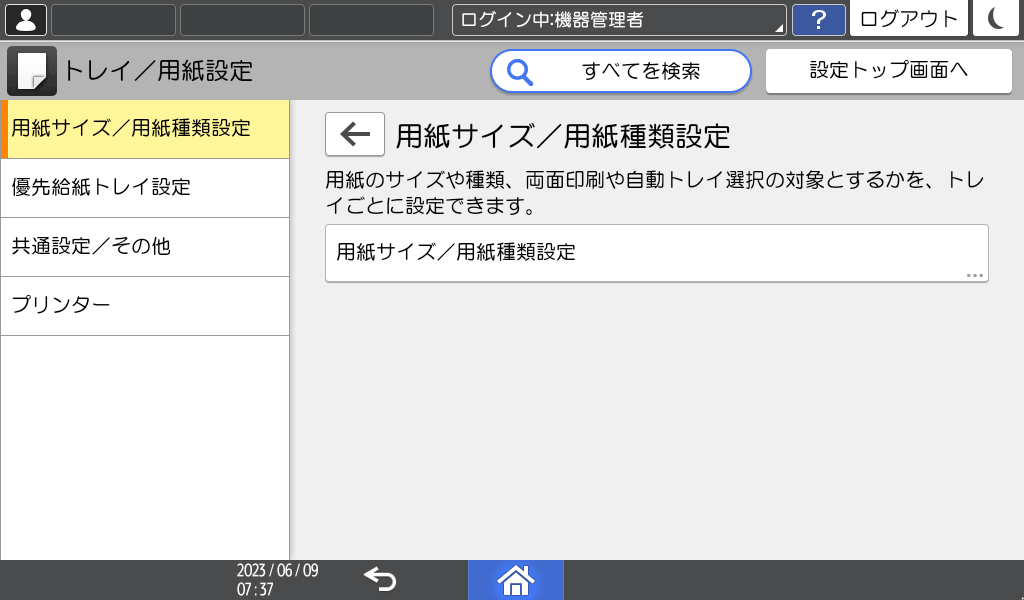This screenshot has width=1024, height=600.
Task: Open the ログイン中:機器管理者 status dropdown
Action: pos(615,17)
